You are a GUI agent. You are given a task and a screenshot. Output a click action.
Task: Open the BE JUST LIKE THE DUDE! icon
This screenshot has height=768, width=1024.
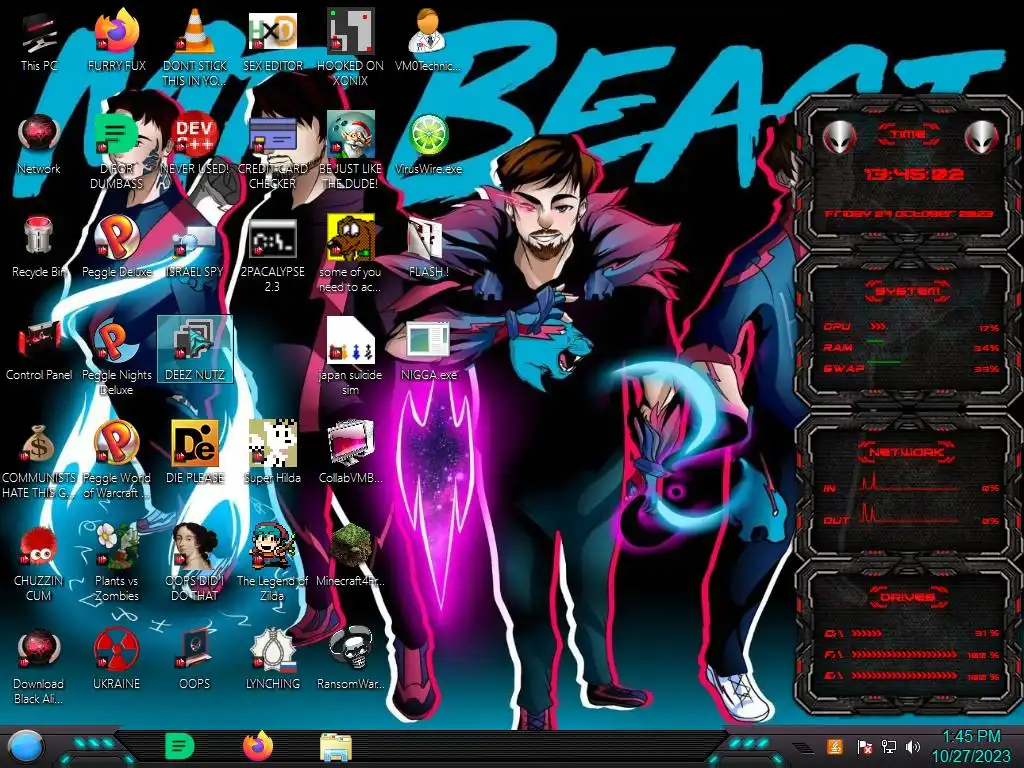coord(350,152)
